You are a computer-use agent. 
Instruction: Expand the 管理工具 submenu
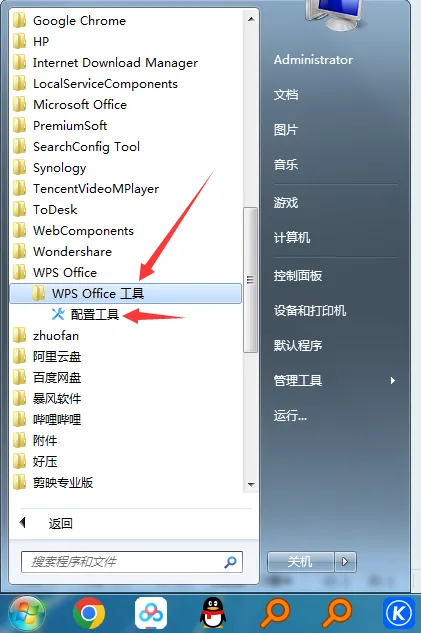pos(335,380)
